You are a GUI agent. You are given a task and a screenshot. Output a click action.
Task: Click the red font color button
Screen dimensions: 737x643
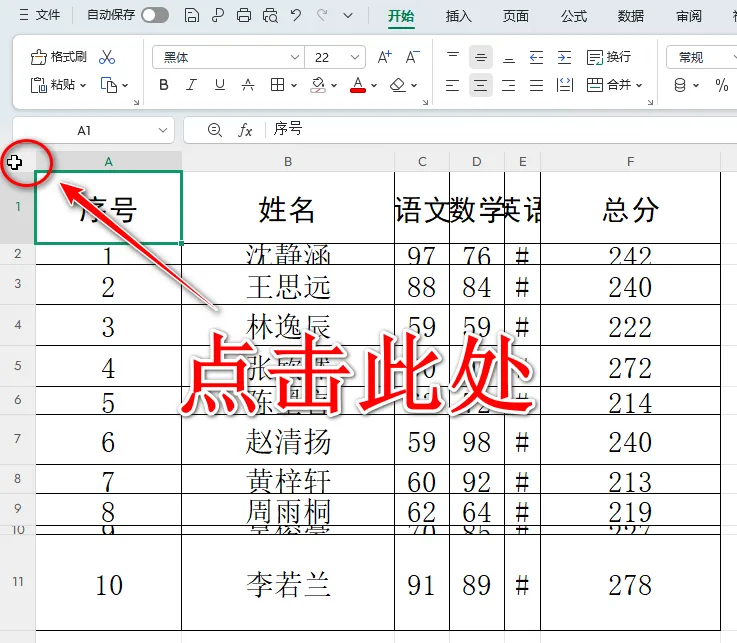pyautogui.click(x=358, y=85)
